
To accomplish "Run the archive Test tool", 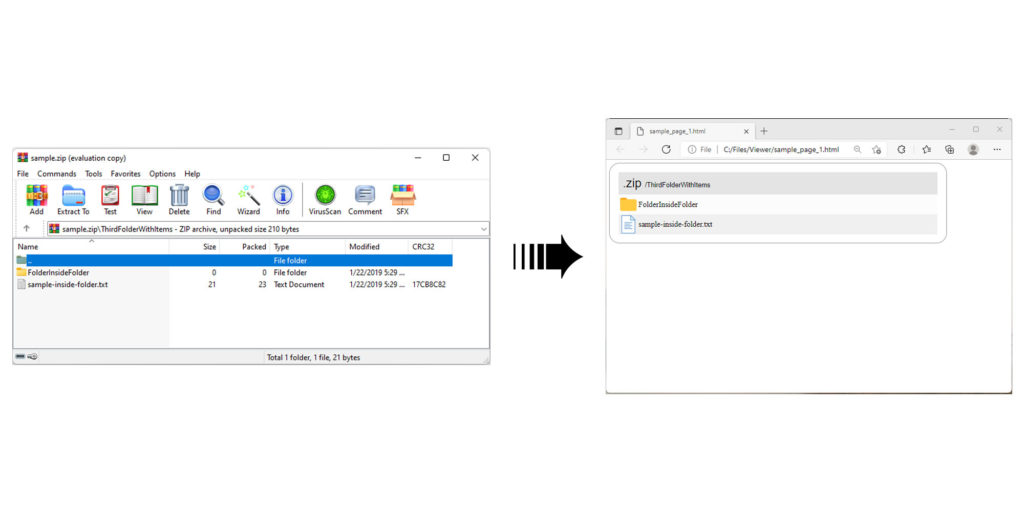I will pyautogui.click(x=110, y=198).
